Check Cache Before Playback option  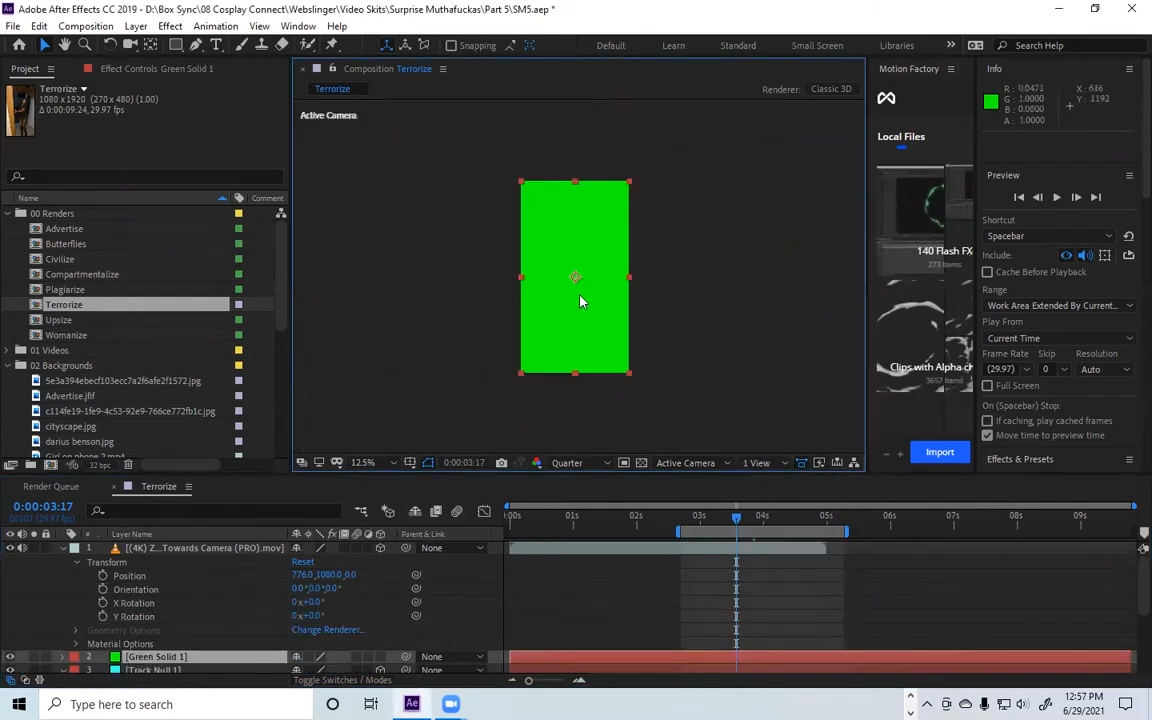pos(988,272)
